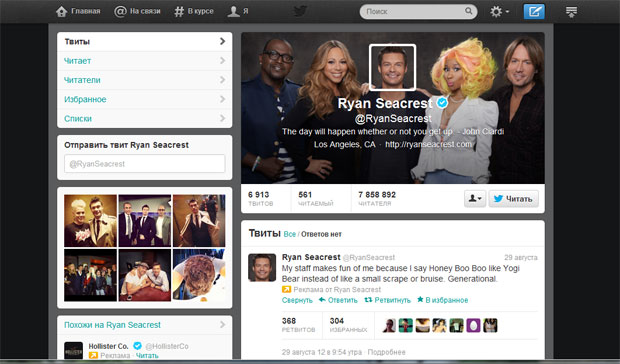Viewport: 620px width, 364px height.
Task: Open the user actions dropdown beside Читать
Action: pos(475,198)
